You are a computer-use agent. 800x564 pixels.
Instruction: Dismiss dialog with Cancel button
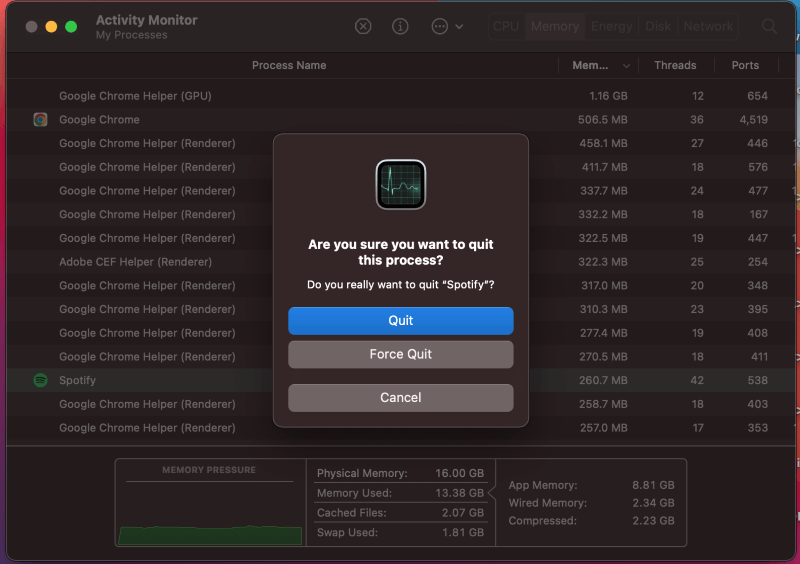tap(401, 398)
